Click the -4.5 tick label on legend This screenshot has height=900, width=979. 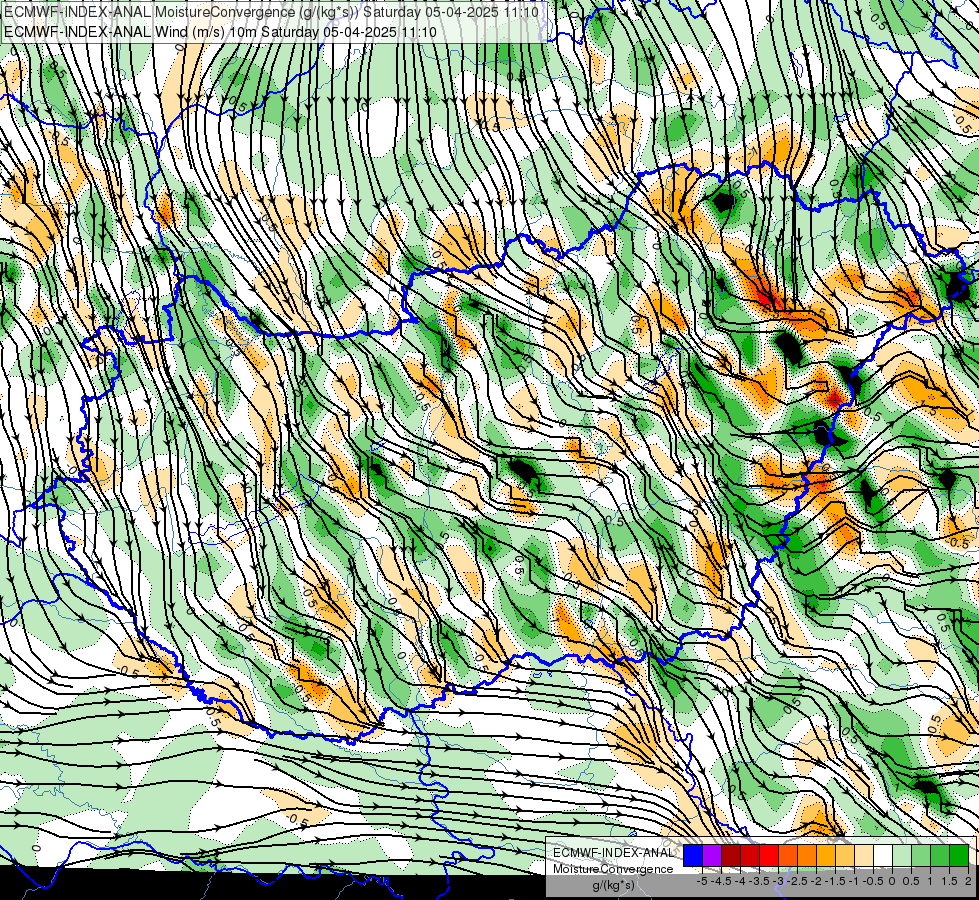point(721,881)
